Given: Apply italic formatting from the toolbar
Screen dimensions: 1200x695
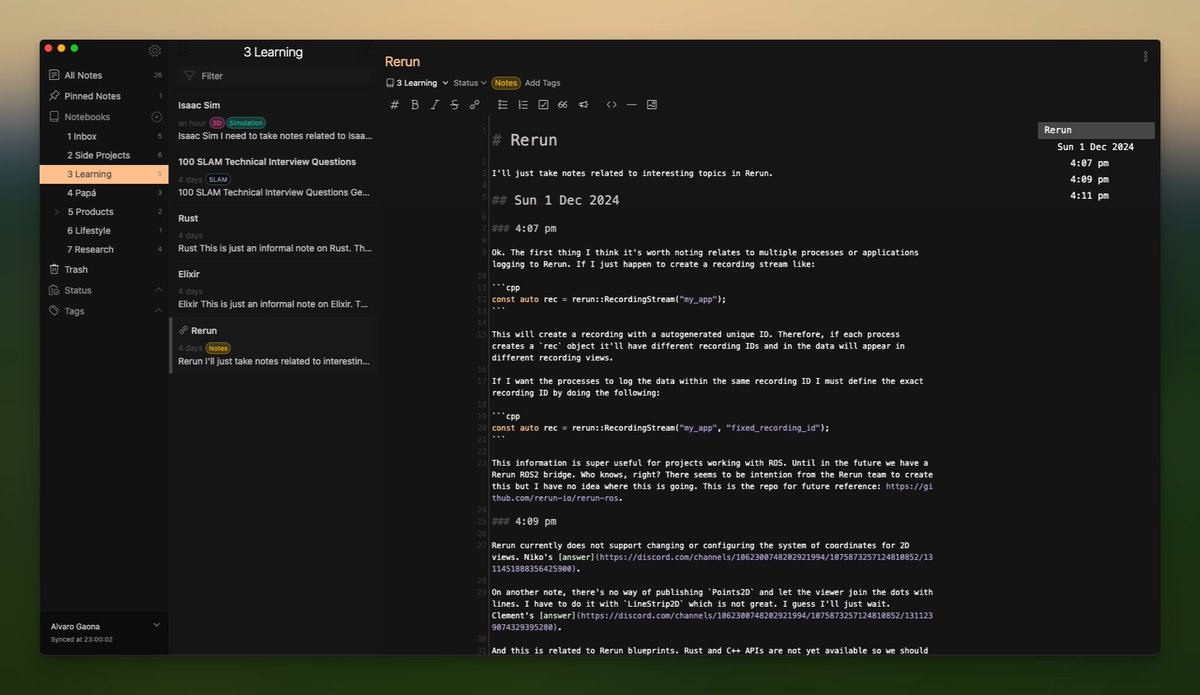Looking at the screenshot, I should coord(435,104).
